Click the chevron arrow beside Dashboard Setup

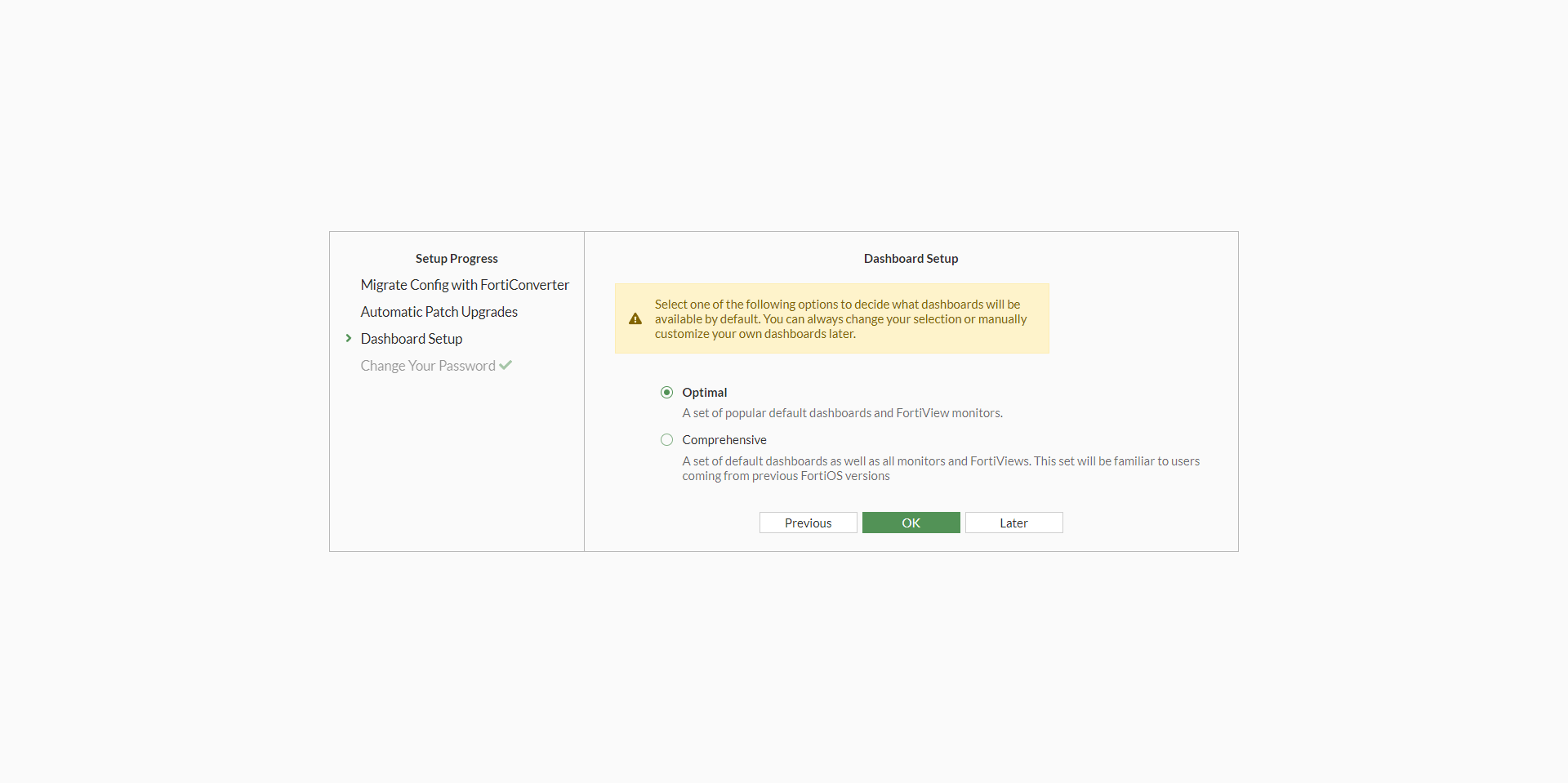[x=349, y=338]
